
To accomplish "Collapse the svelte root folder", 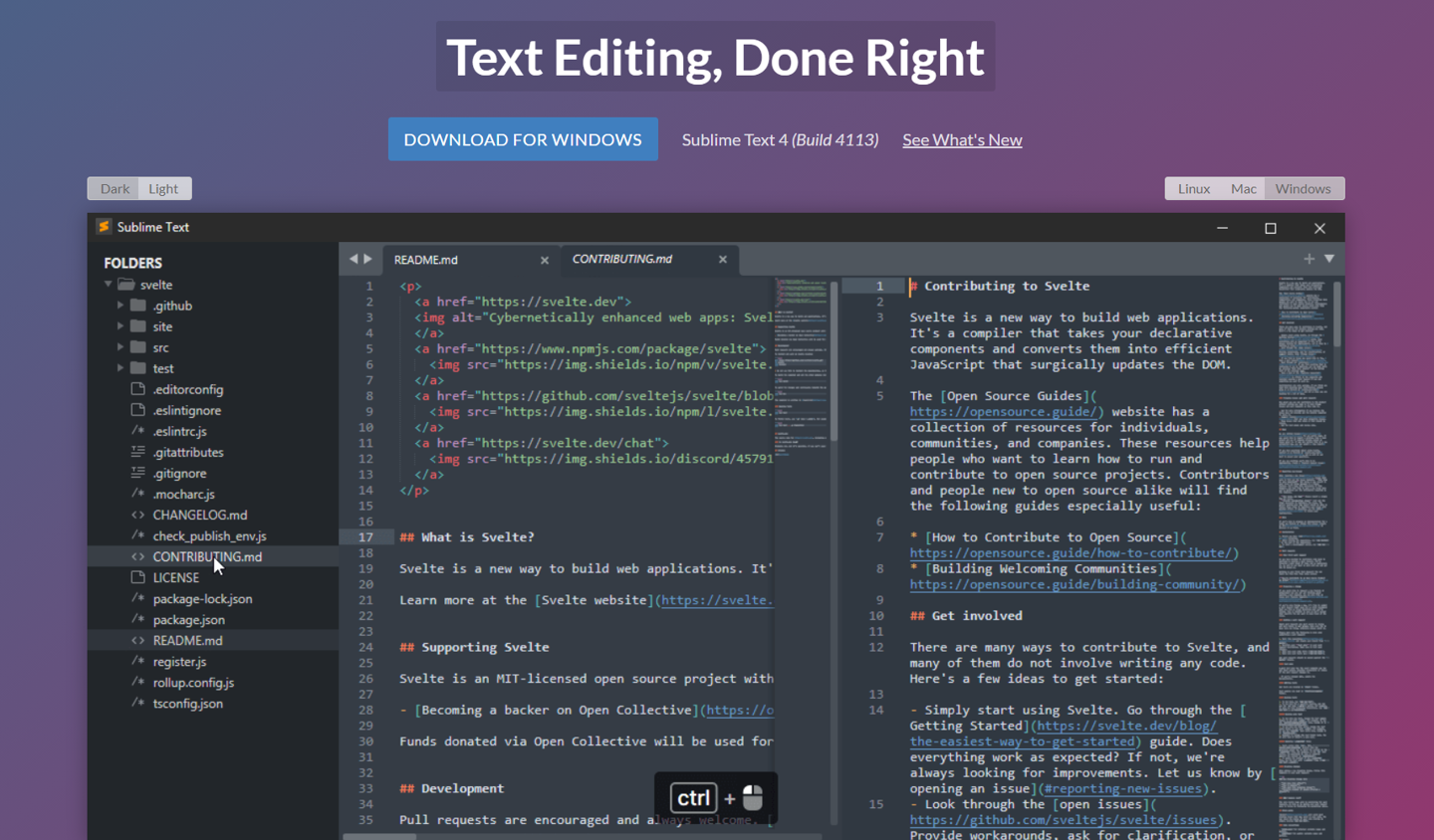I will point(108,285).
